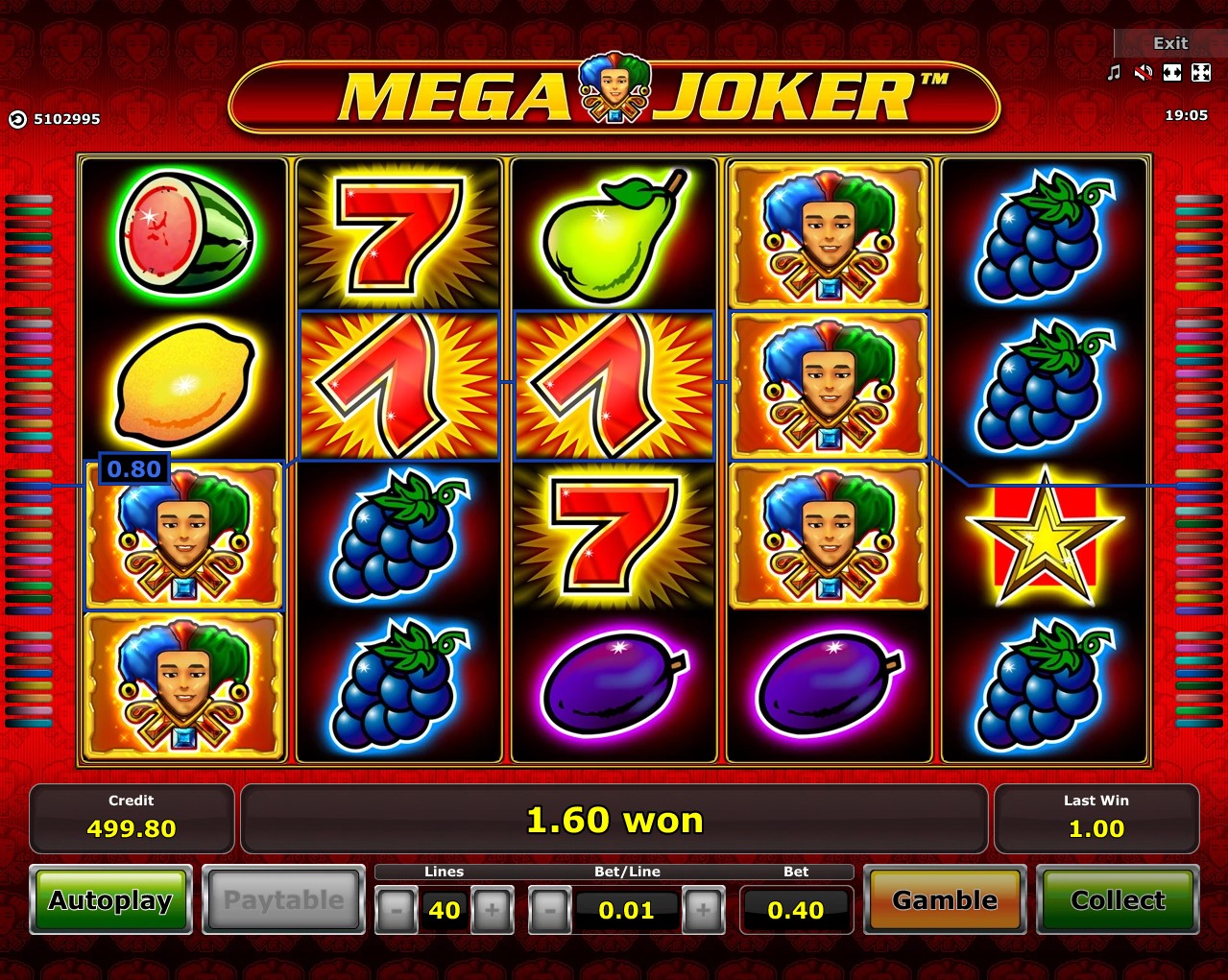Toggle fullscreen with four-arrows icon
The height and width of the screenshot is (980, 1228).
tap(1200, 73)
